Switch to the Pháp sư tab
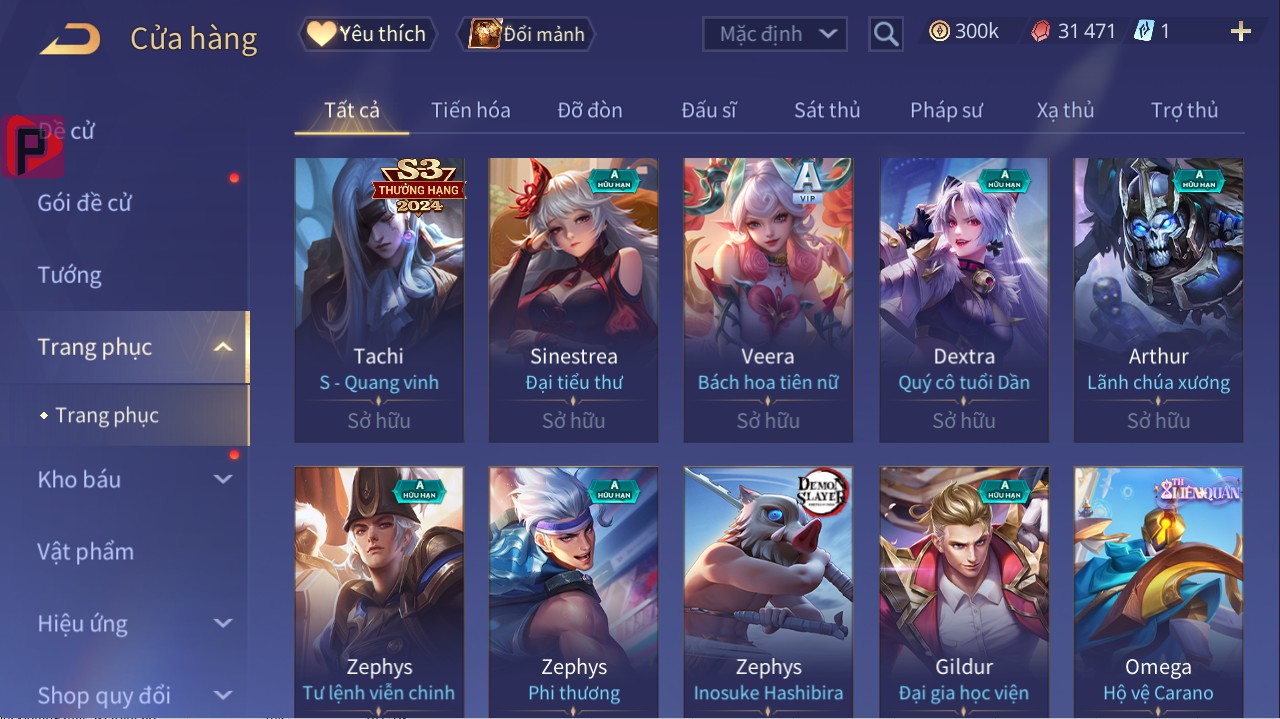 (946, 110)
